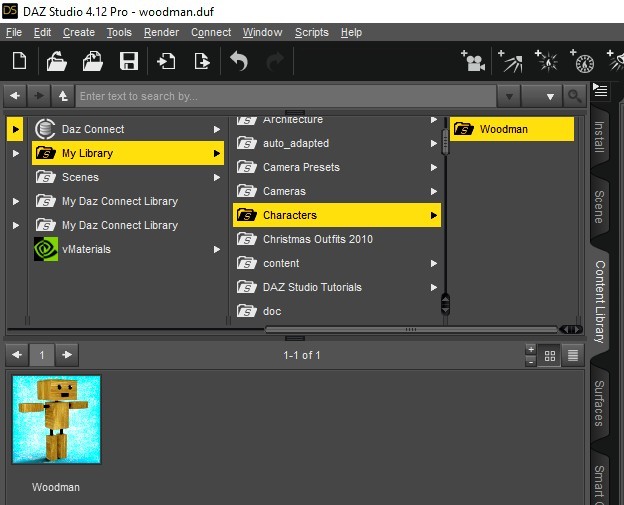Screen dimensions: 624x505
Task: Save the scene with the floppy disk icon
Action: click(x=129, y=61)
